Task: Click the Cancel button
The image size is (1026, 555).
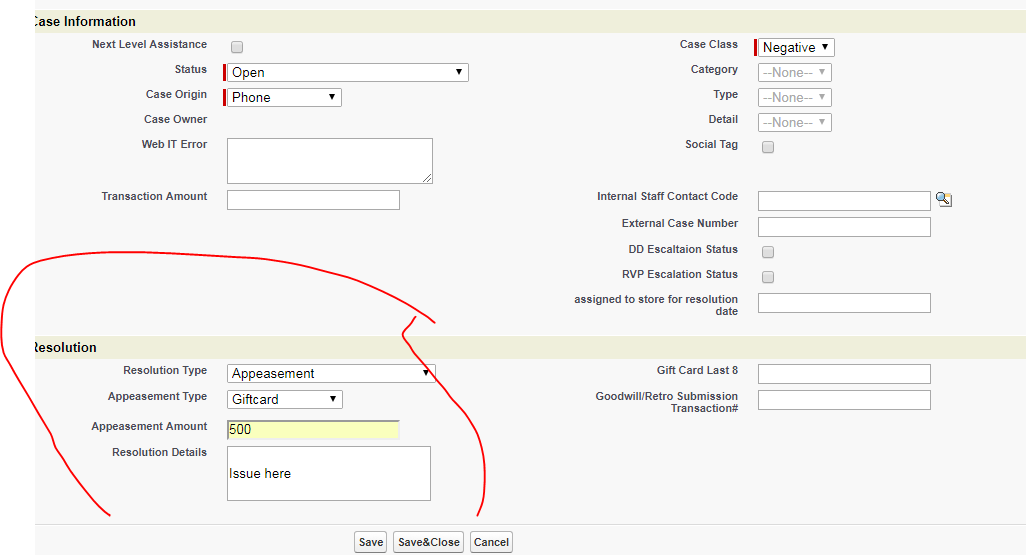Action: pyautogui.click(x=491, y=542)
